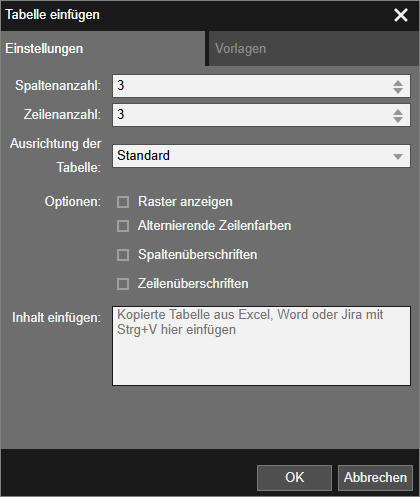
Task: Select the Einstellungen tab
Action: tap(103, 49)
